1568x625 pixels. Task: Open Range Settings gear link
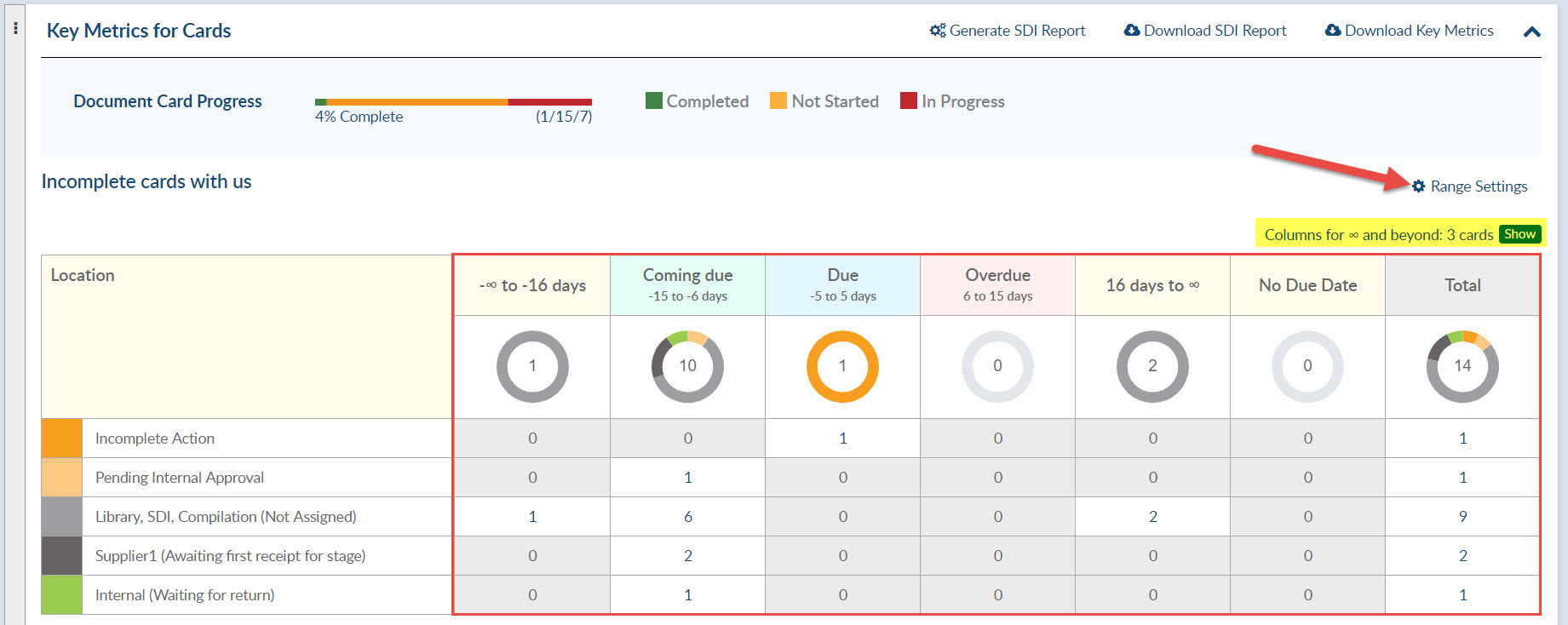tap(1469, 186)
